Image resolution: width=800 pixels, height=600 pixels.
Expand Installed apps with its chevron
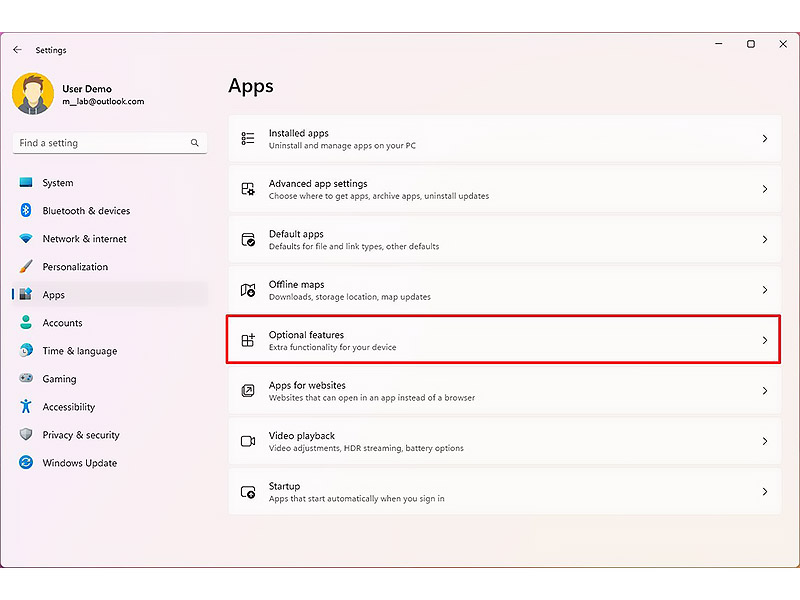click(764, 138)
